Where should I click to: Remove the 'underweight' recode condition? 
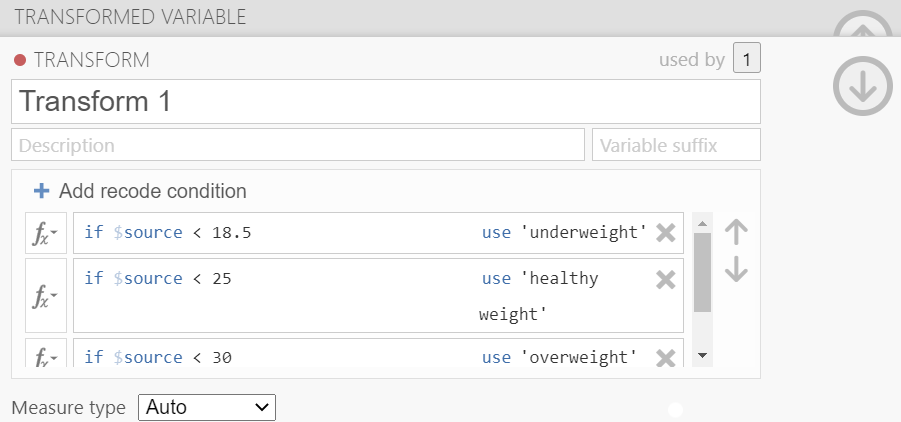(x=666, y=233)
